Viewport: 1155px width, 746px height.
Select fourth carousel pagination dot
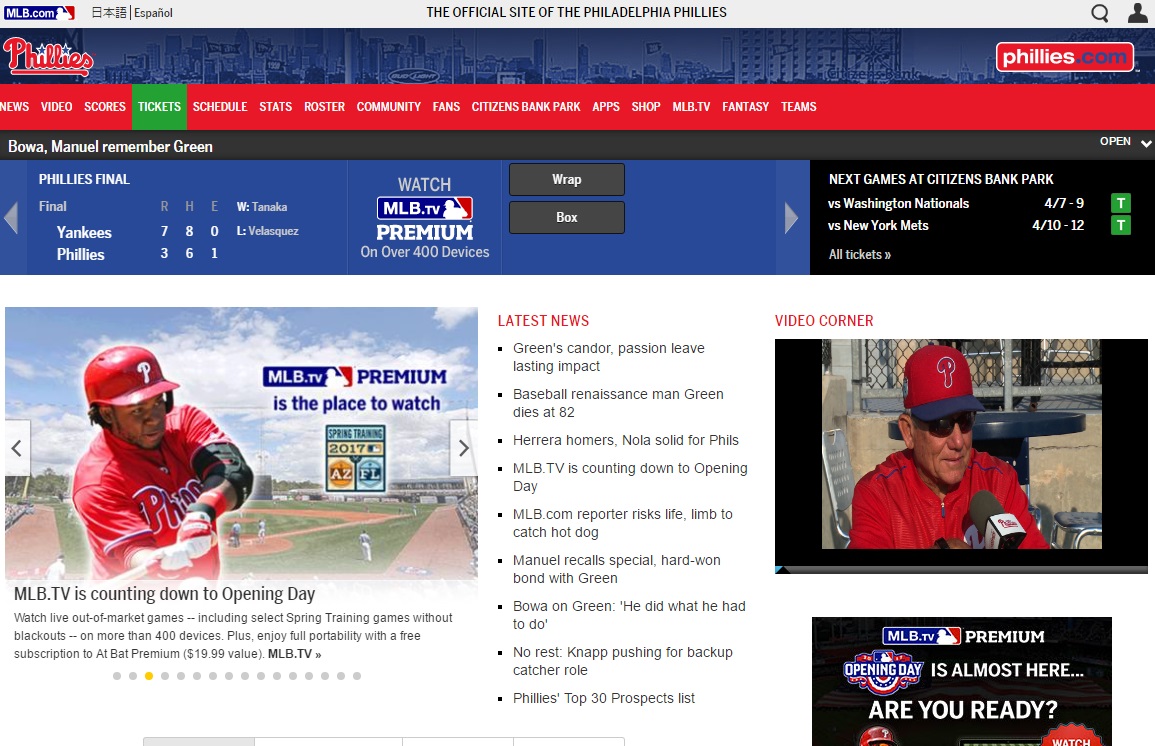point(165,676)
